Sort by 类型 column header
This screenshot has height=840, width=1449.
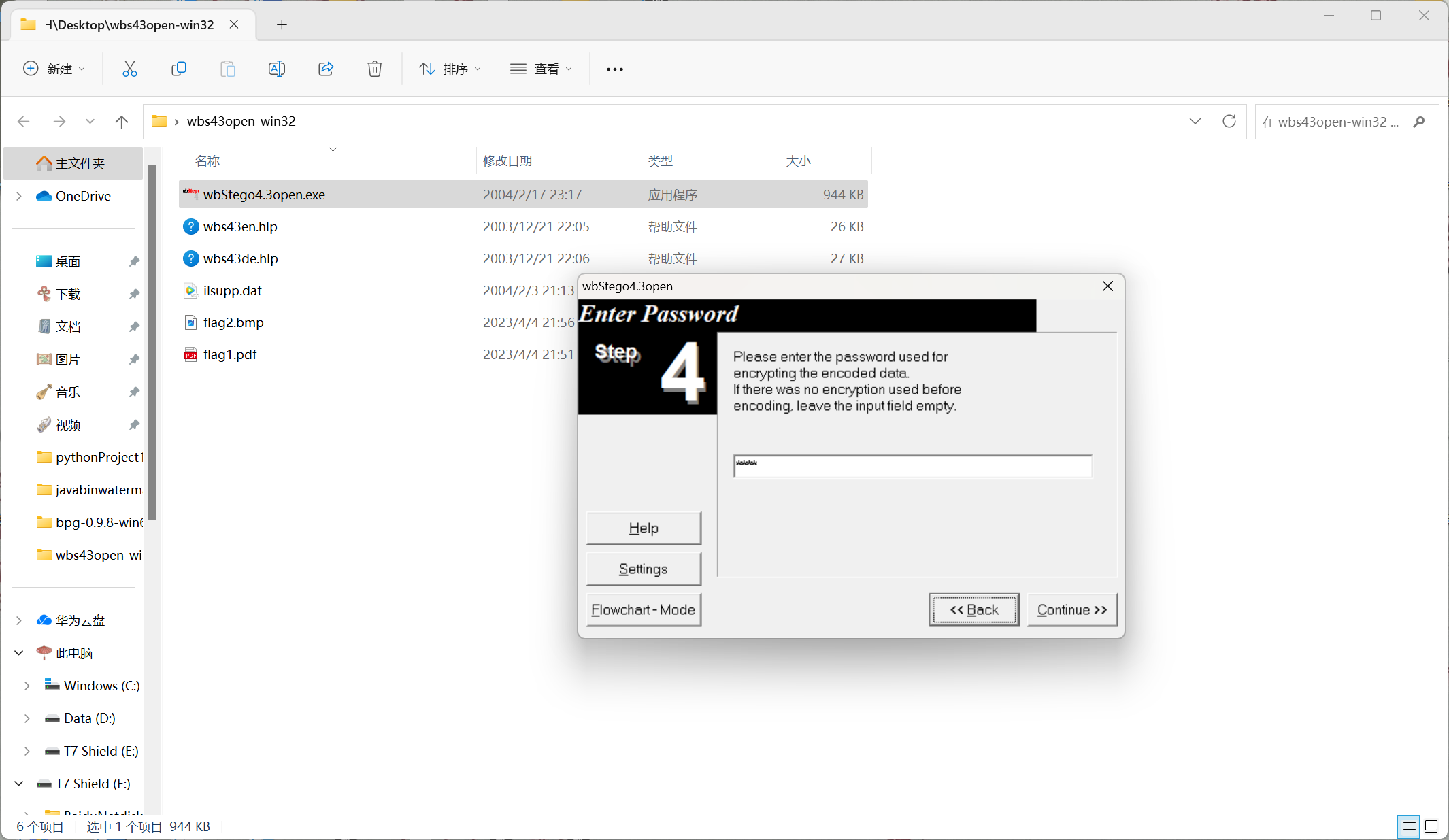(x=661, y=161)
